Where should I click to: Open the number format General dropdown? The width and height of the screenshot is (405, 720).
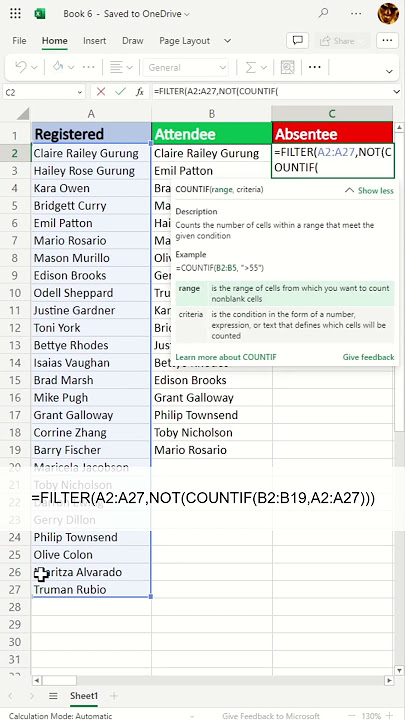pos(186,68)
